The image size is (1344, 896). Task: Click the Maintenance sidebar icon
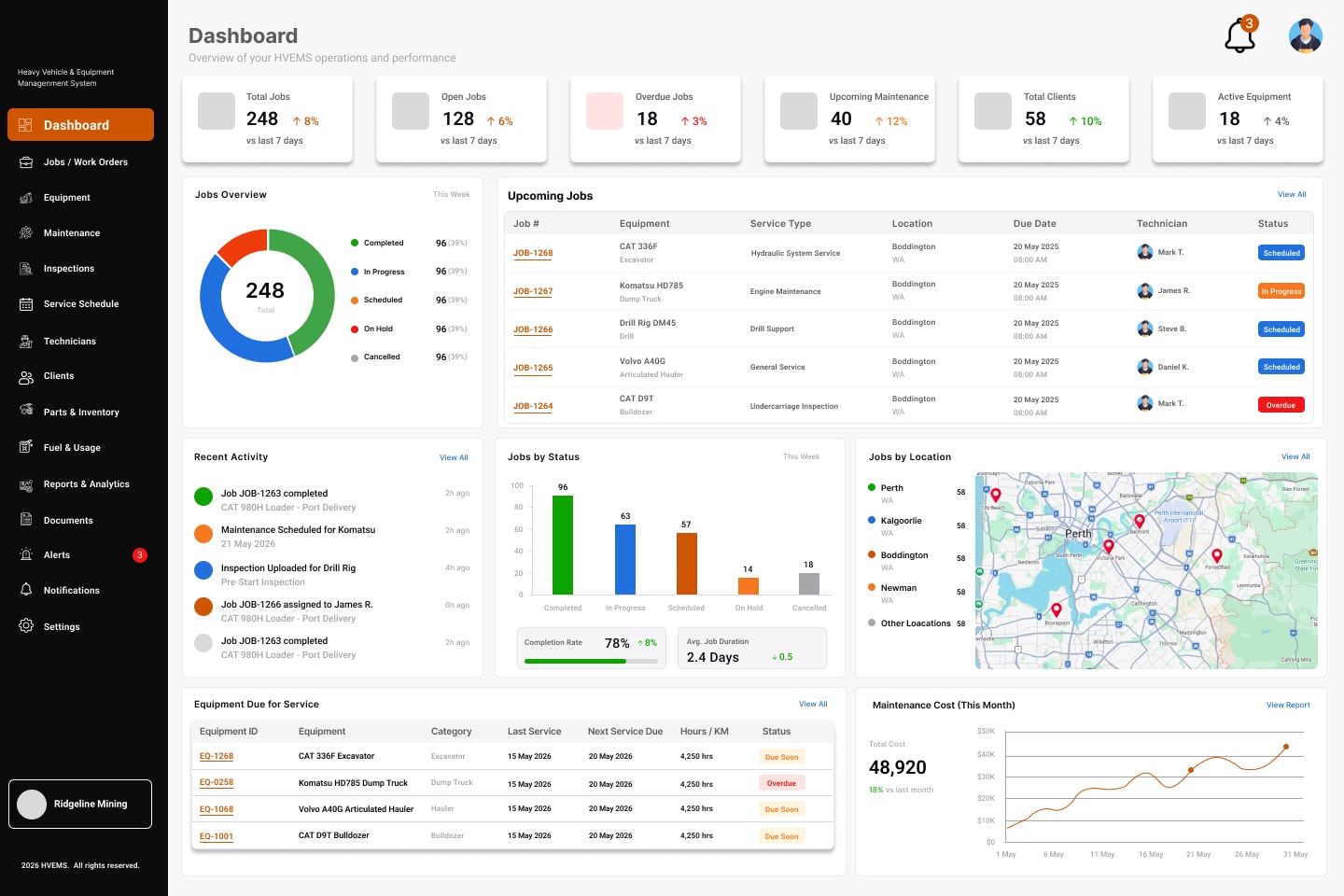click(x=26, y=233)
